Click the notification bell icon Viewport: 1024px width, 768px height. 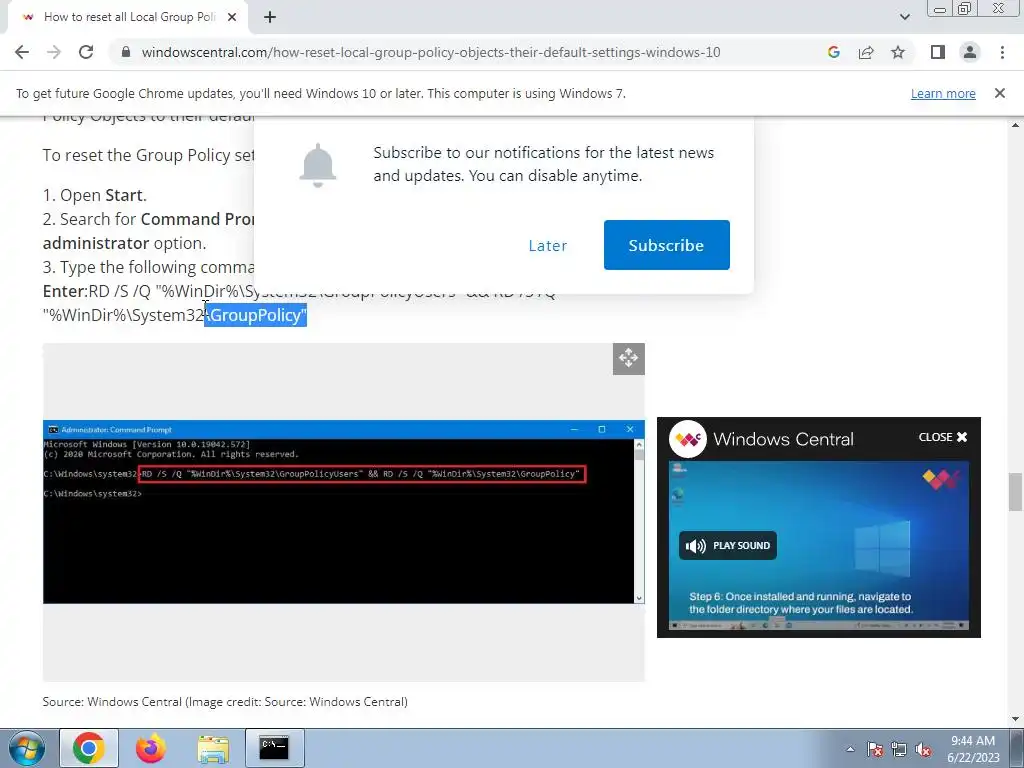pos(317,165)
